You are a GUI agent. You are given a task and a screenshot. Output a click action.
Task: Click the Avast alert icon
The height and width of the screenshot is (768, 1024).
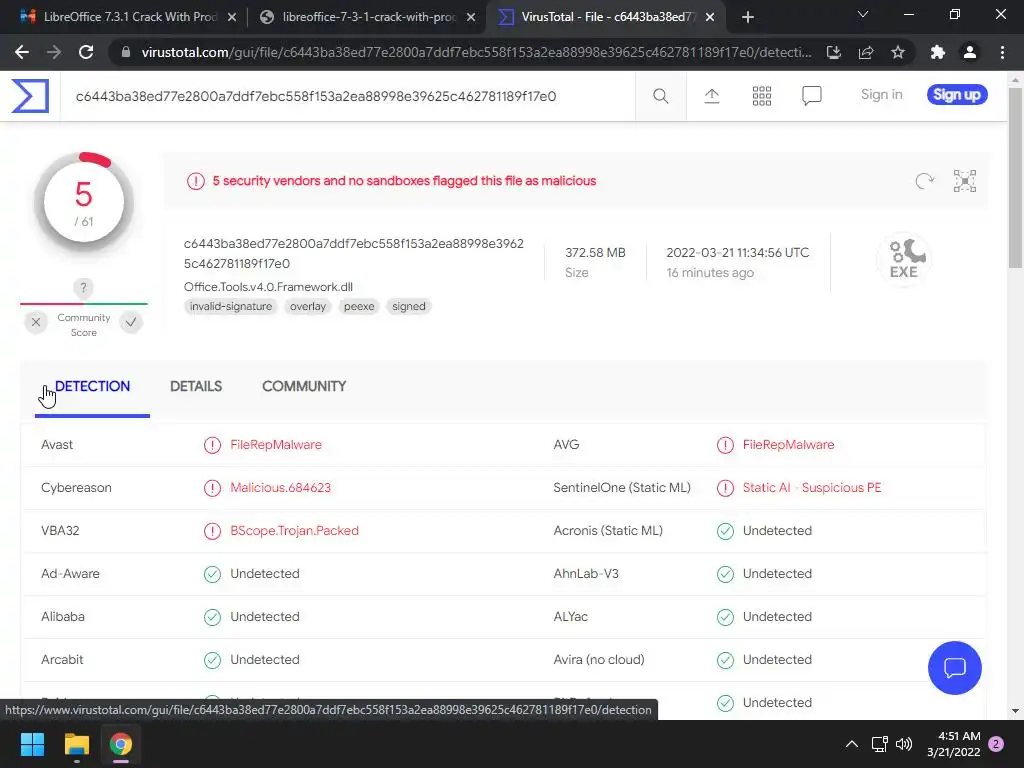coord(212,445)
